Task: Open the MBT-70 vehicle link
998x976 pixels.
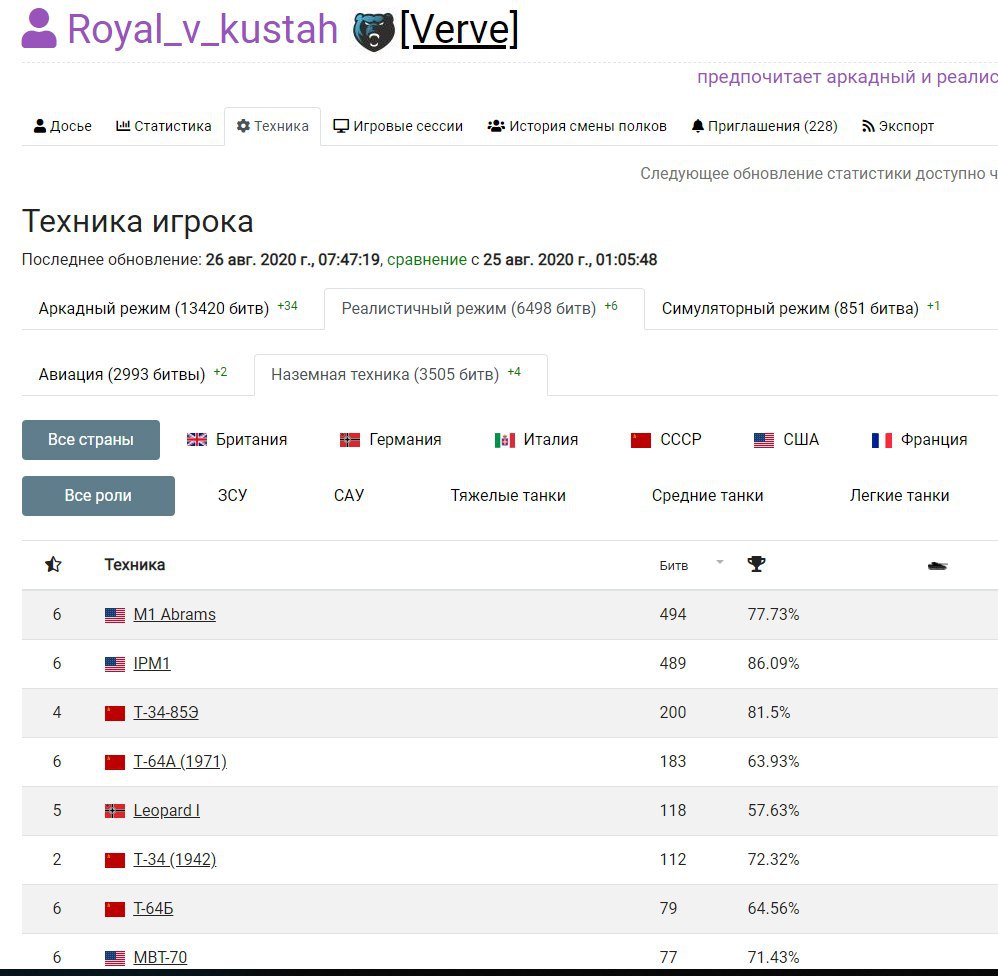Action: tap(160, 958)
